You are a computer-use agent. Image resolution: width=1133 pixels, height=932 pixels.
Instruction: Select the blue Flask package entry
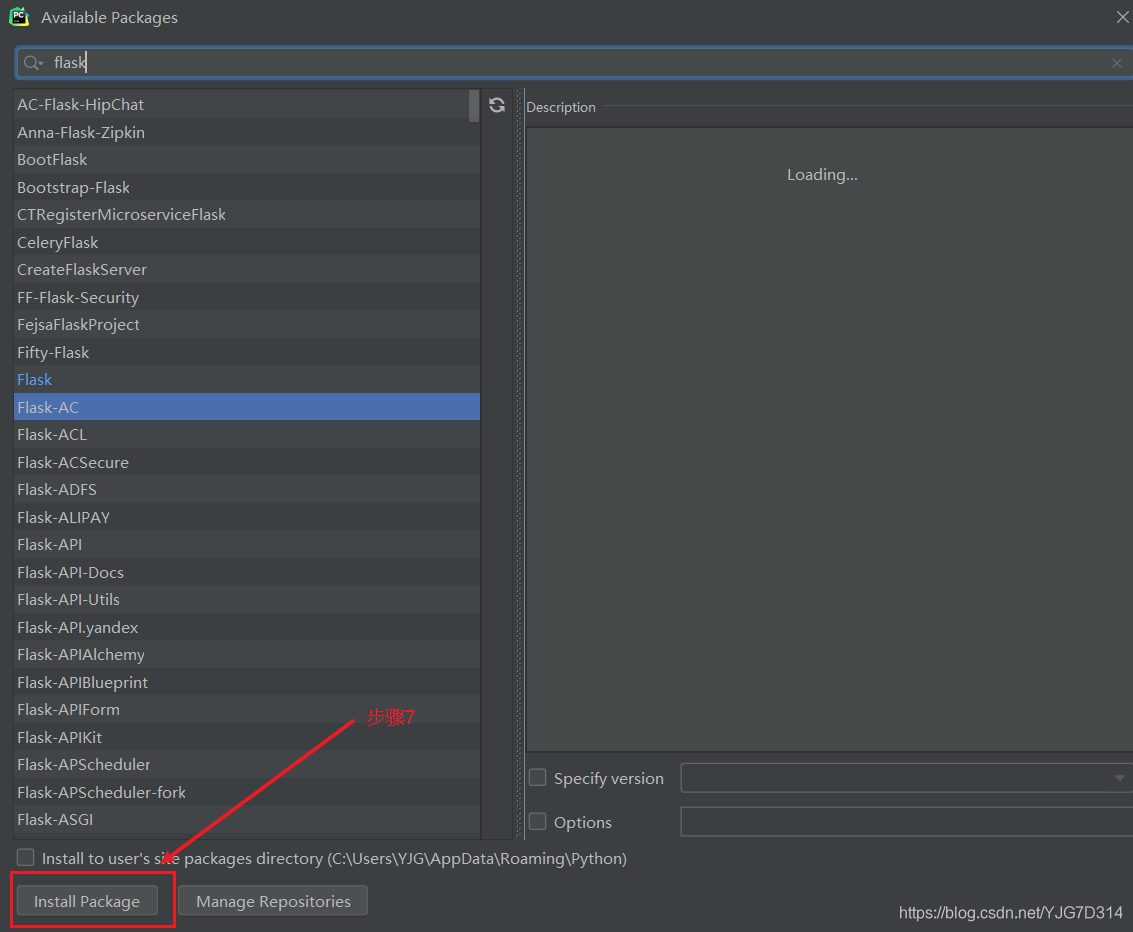click(247, 379)
